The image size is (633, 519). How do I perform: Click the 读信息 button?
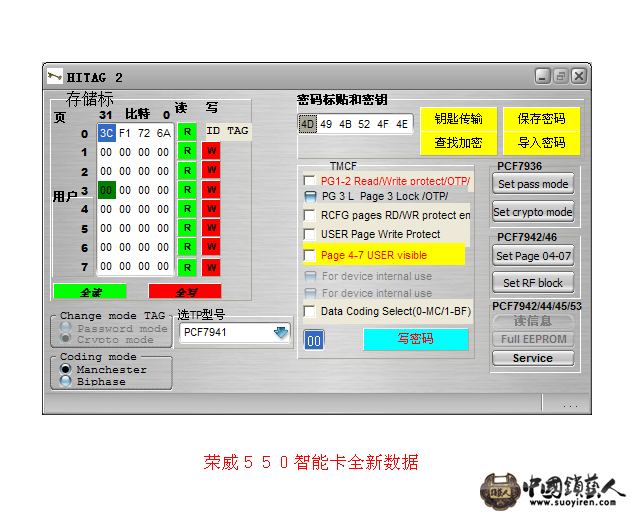533,321
